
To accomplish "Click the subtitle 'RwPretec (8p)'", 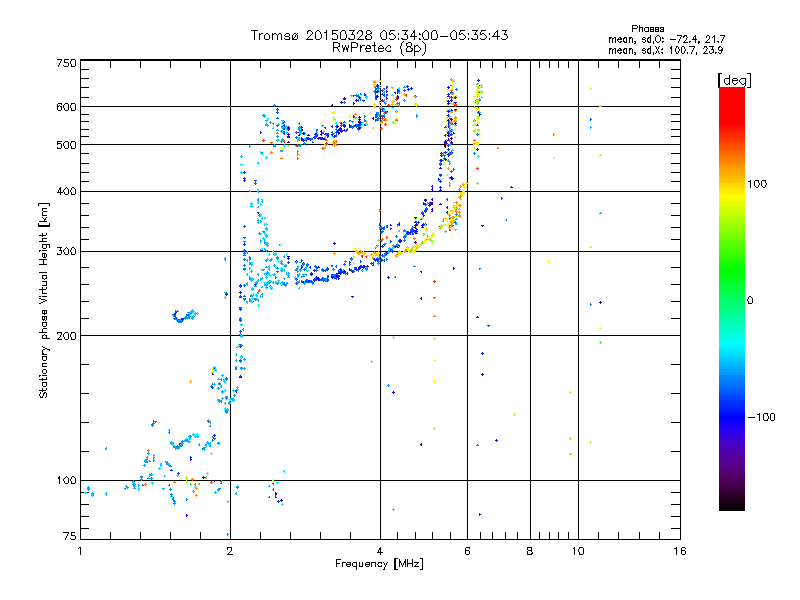I will [x=379, y=48].
